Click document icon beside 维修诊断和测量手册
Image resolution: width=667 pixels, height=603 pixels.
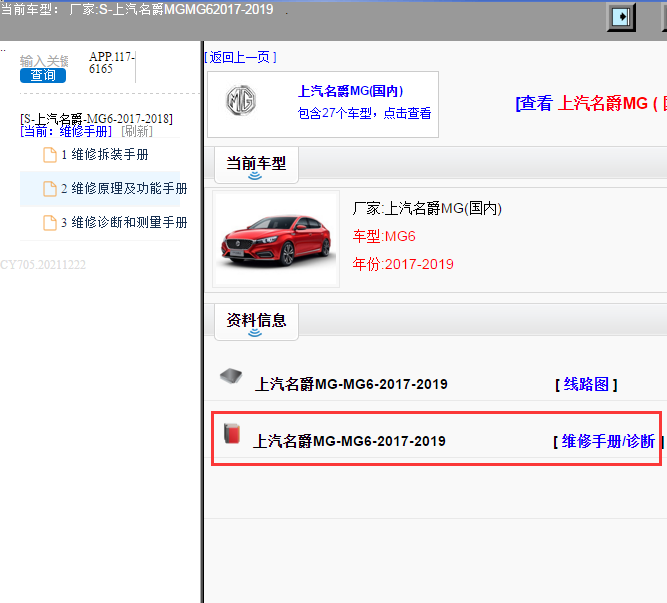(50, 223)
